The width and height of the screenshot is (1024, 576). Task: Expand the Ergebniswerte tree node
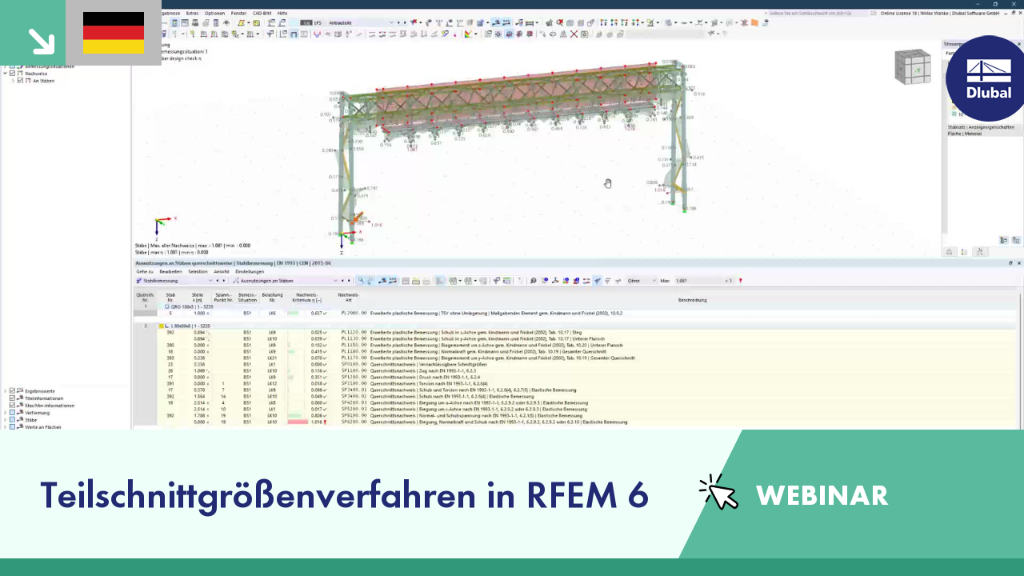[5, 391]
